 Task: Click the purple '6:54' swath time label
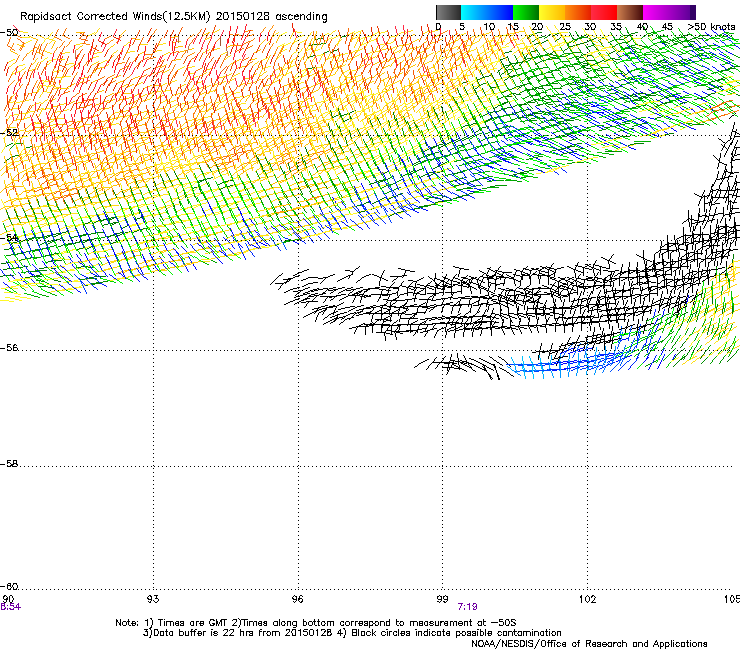10,607
